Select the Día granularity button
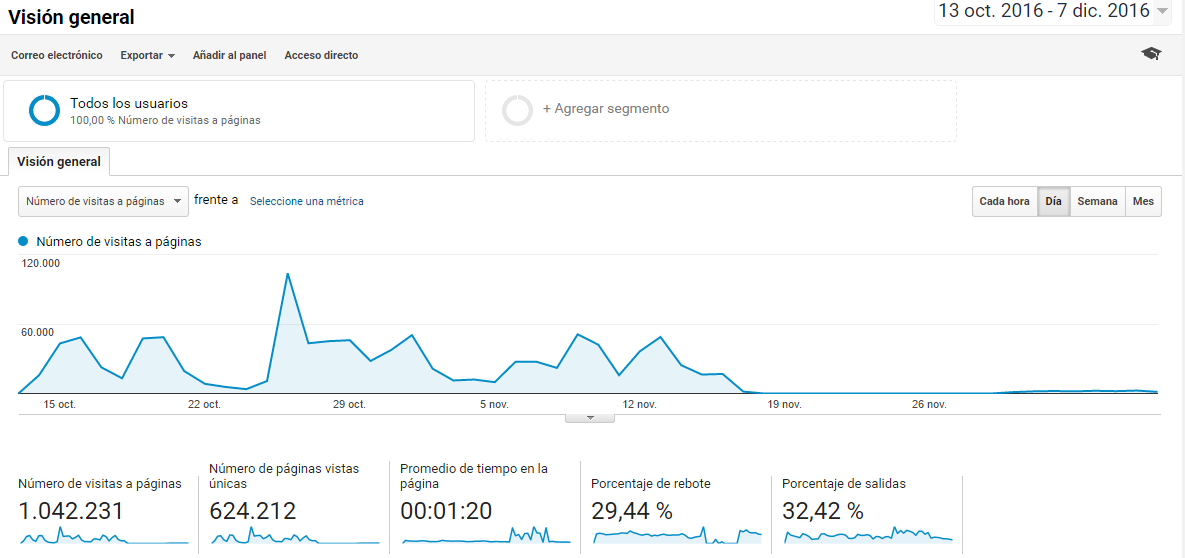This screenshot has height=558, width=1185. click(1054, 202)
